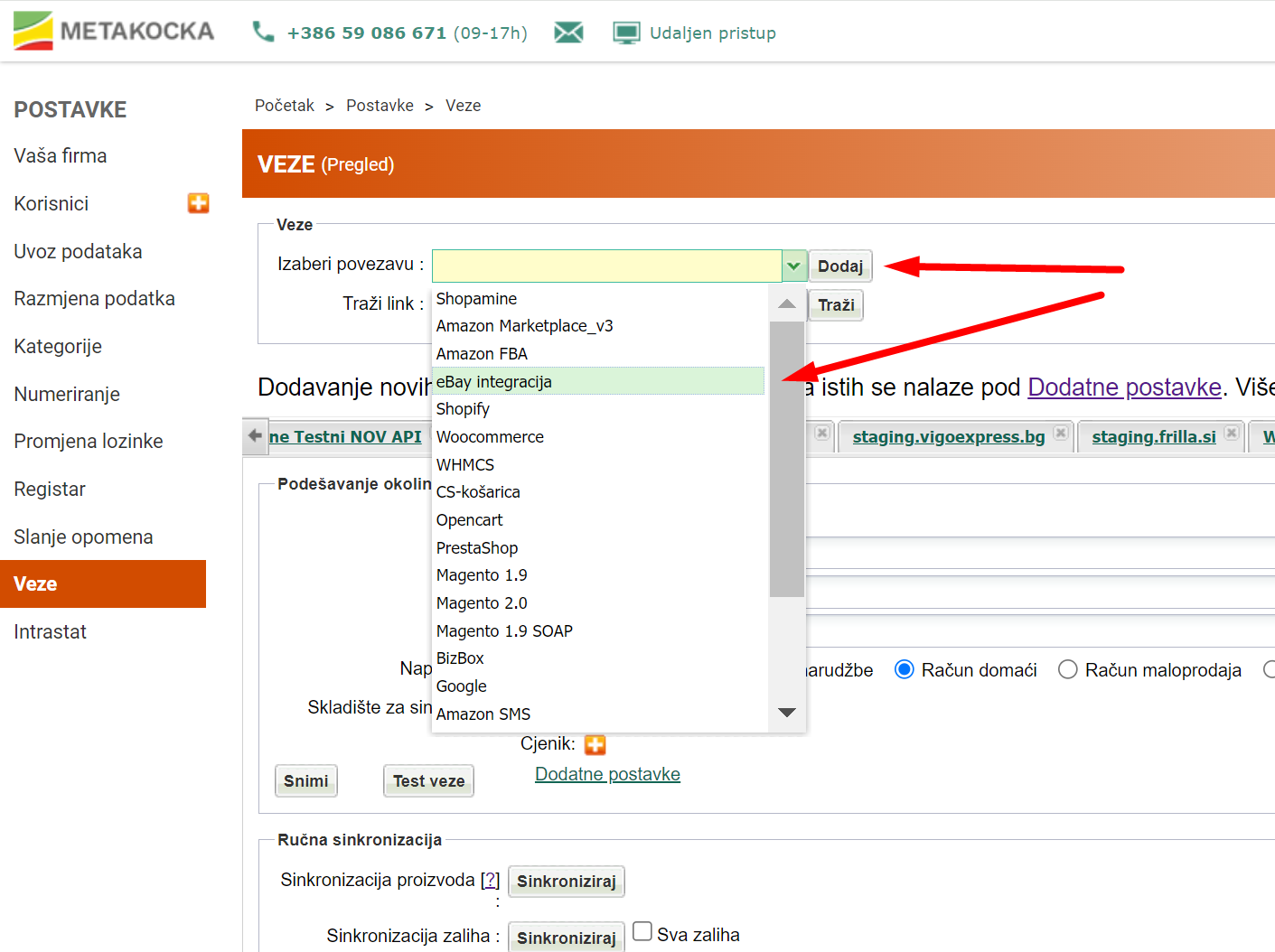1275x952 pixels.
Task: Open Korisnici in sidebar
Action: (x=52, y=203)
